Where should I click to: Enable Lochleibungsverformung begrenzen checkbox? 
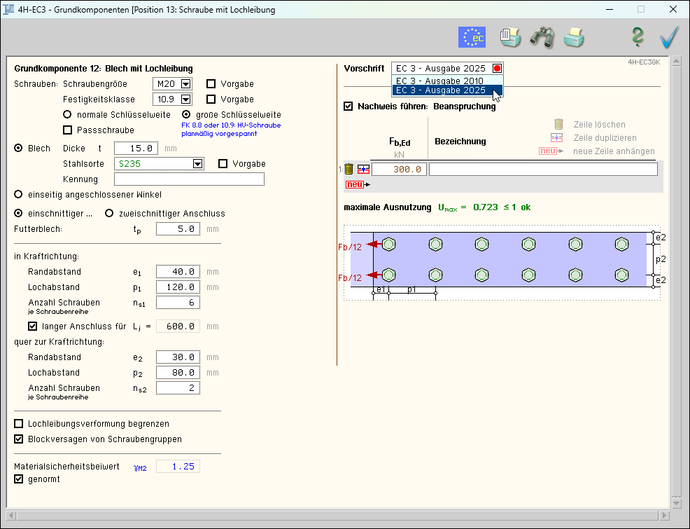(x=19, y=424)
